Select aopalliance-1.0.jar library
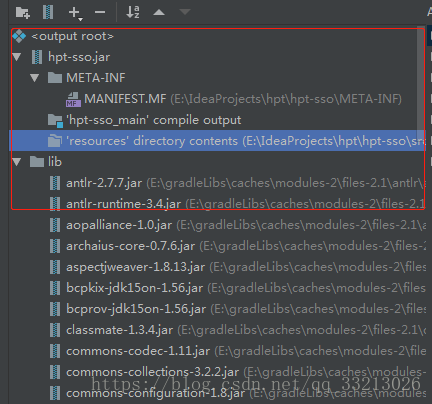Screen dimensions: 432x404 coord(119,225)
